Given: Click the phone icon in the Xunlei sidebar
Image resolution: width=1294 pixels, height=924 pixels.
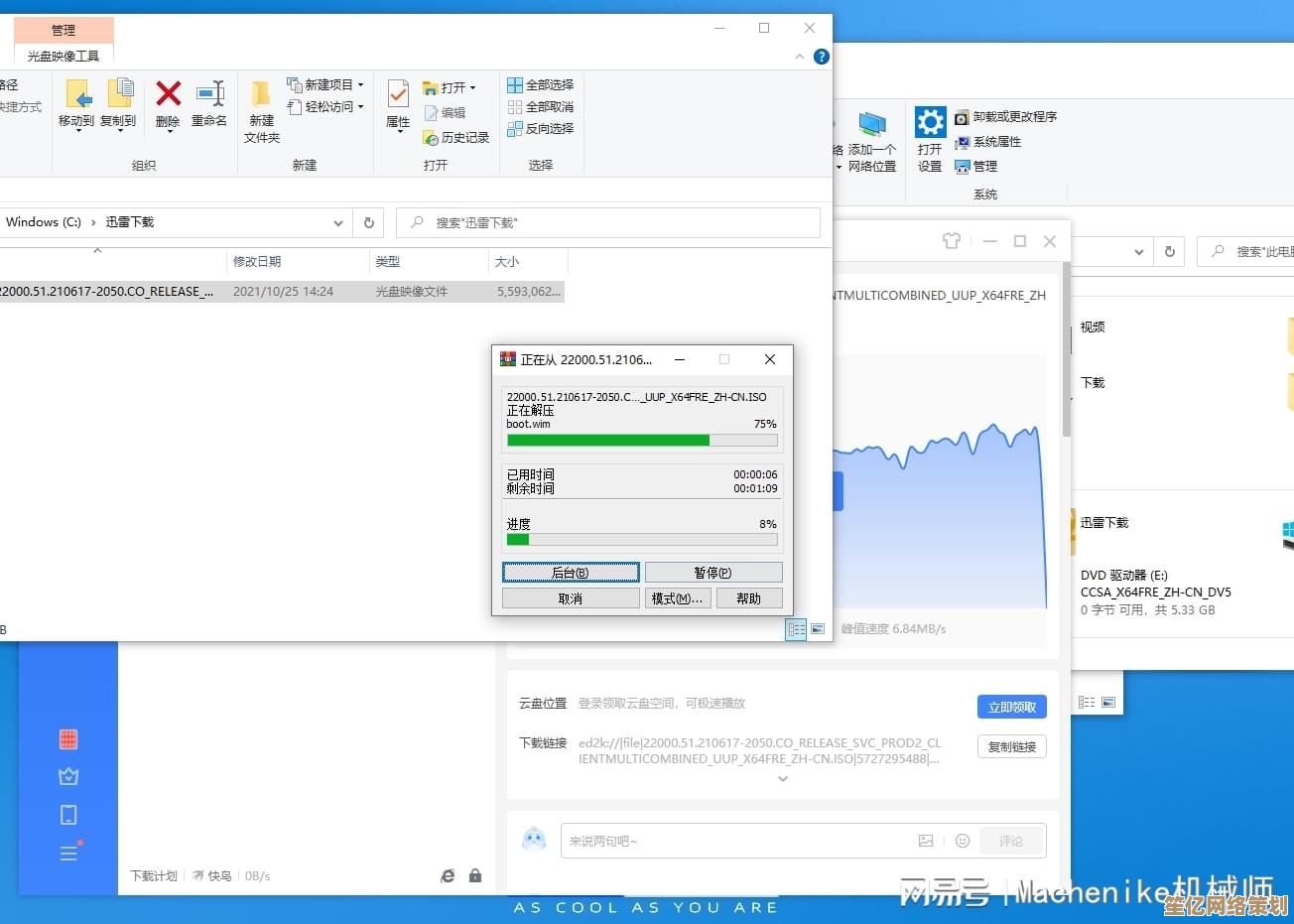Looking at the screenshot, I should 68,815.
